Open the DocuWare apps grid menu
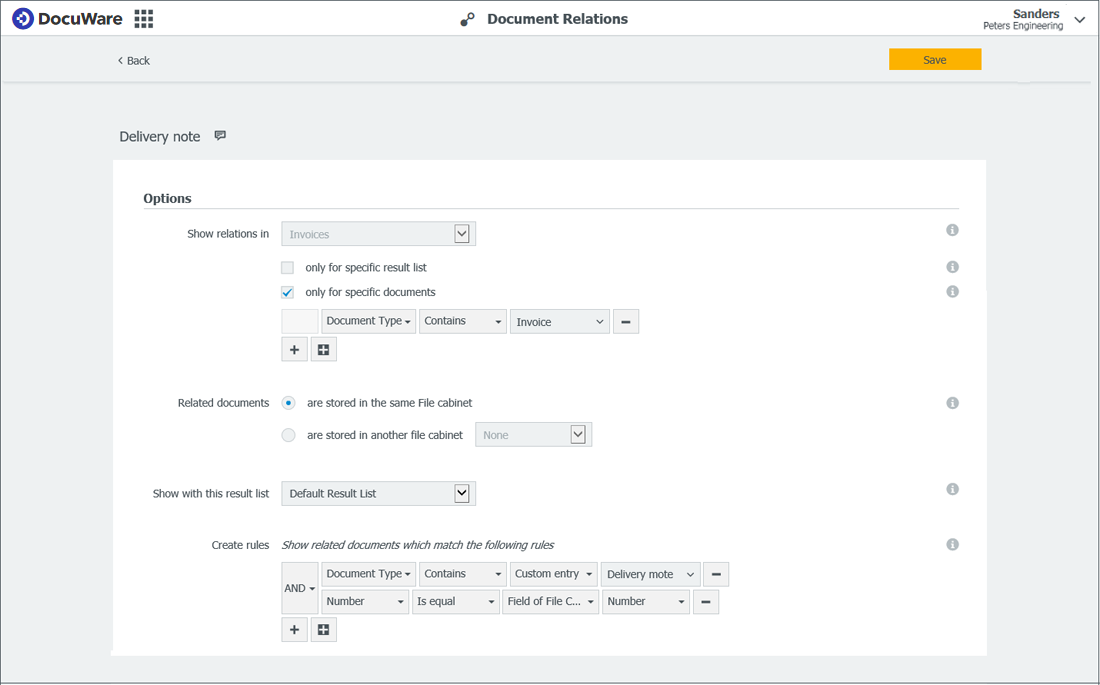 click(143, 19)
